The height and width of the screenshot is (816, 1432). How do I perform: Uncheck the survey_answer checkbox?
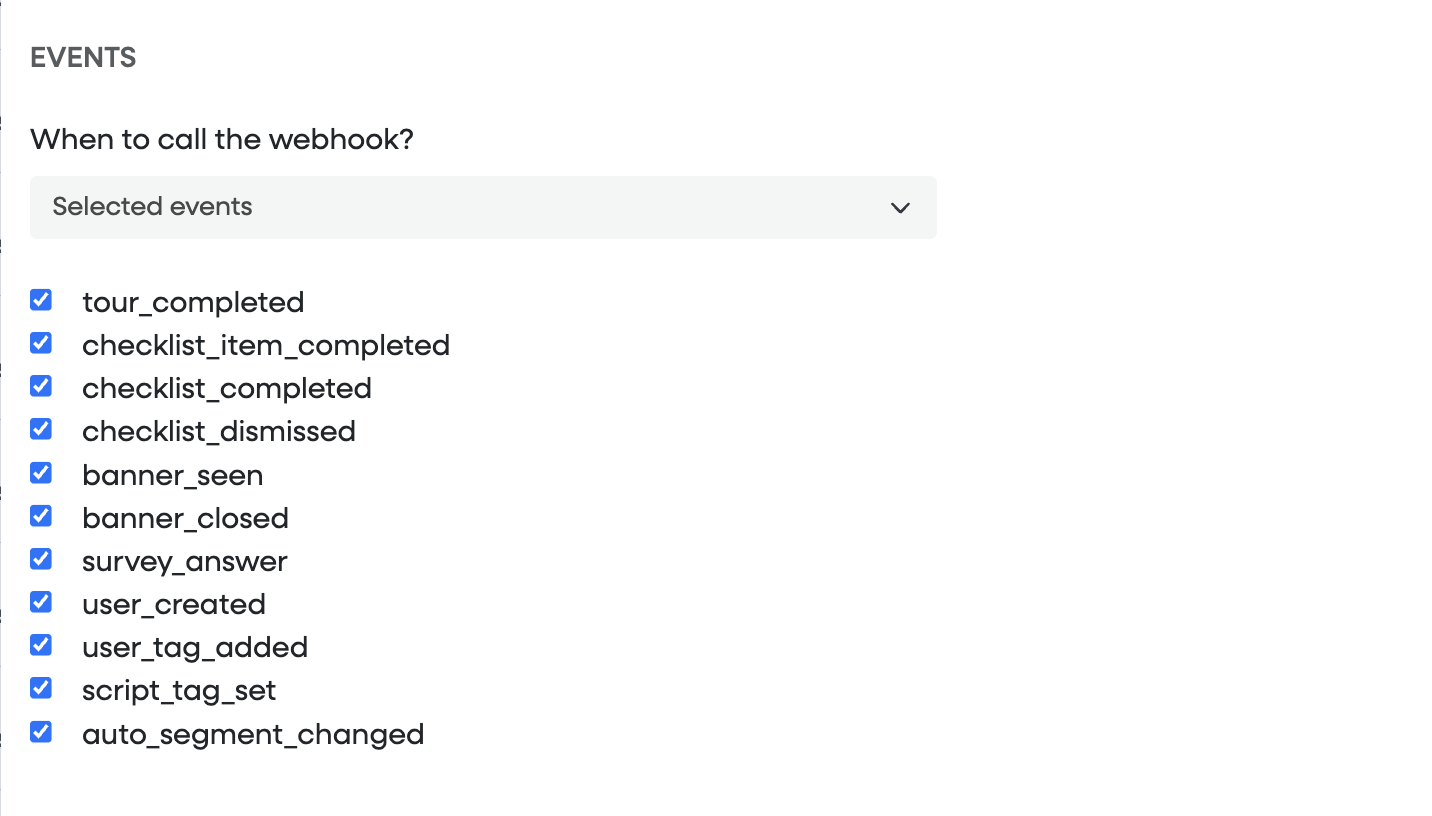coord(41,559)
